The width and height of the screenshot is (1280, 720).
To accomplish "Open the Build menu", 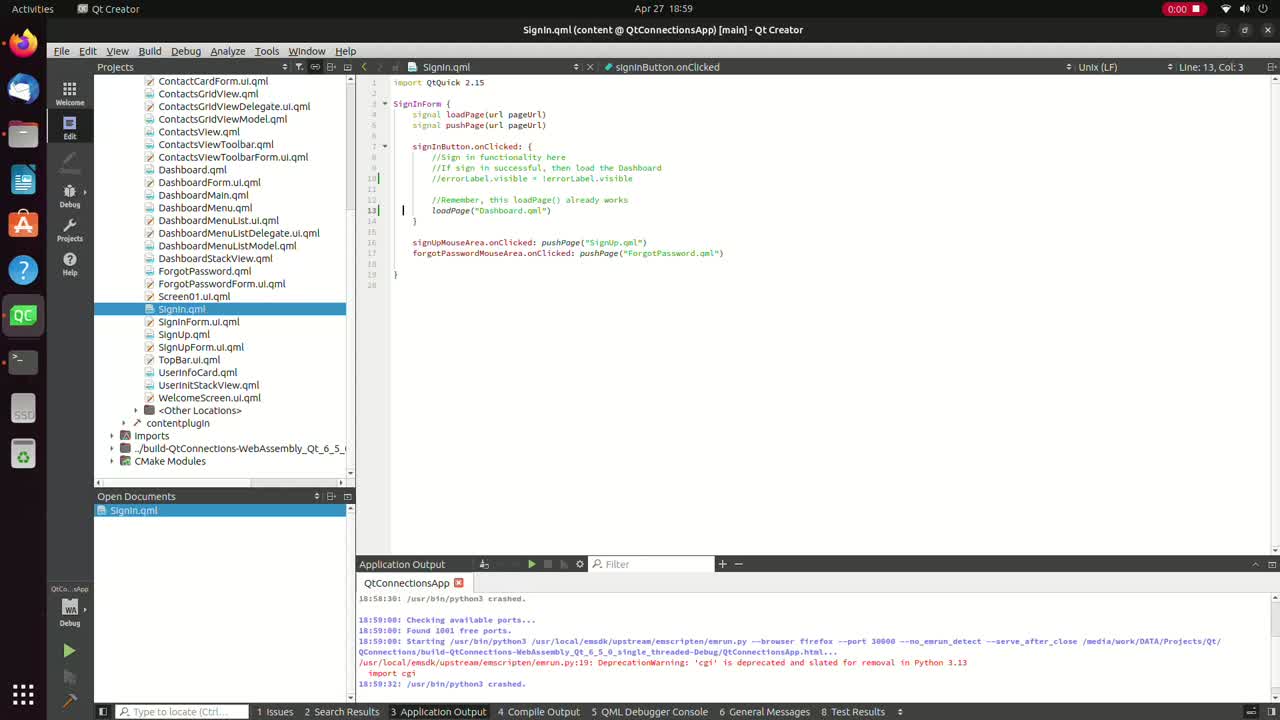I will (x=150, y=51).
